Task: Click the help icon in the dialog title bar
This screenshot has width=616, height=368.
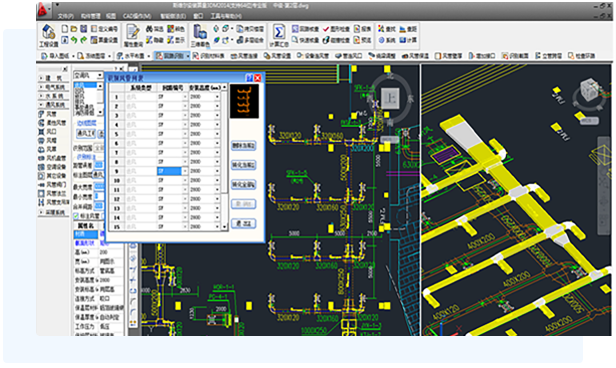Action: [x=249, y=78]
